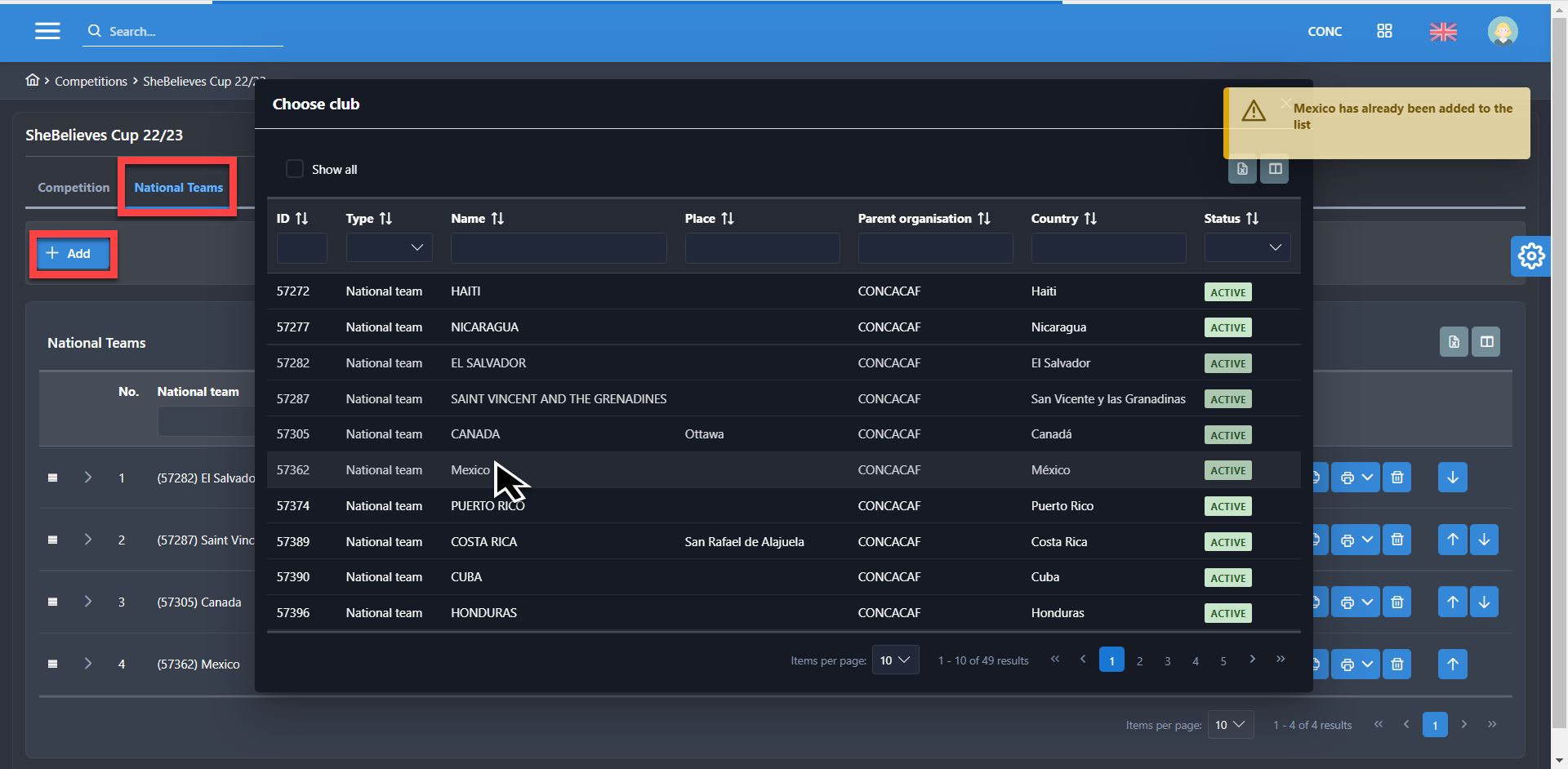
Task: Export the National Teams table to file
Action: pos(1454,342)
